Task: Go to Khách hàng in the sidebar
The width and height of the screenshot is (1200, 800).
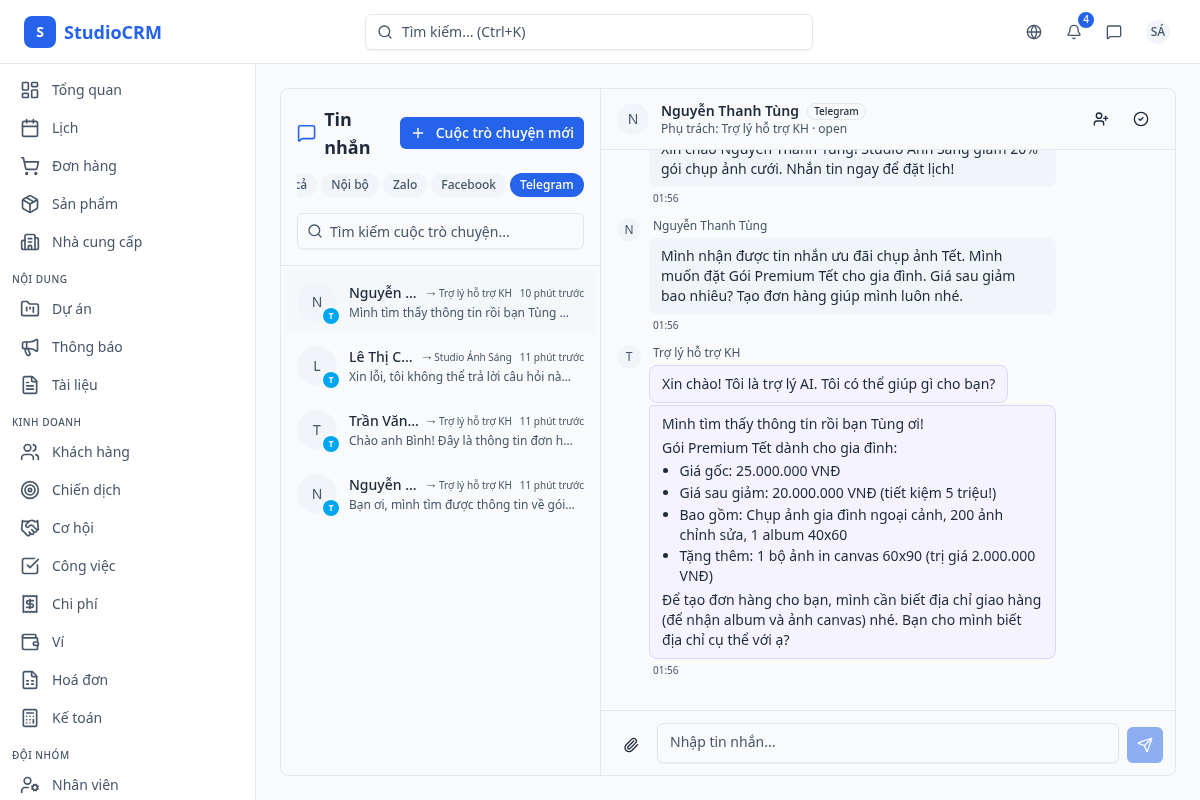Action: 90,452
